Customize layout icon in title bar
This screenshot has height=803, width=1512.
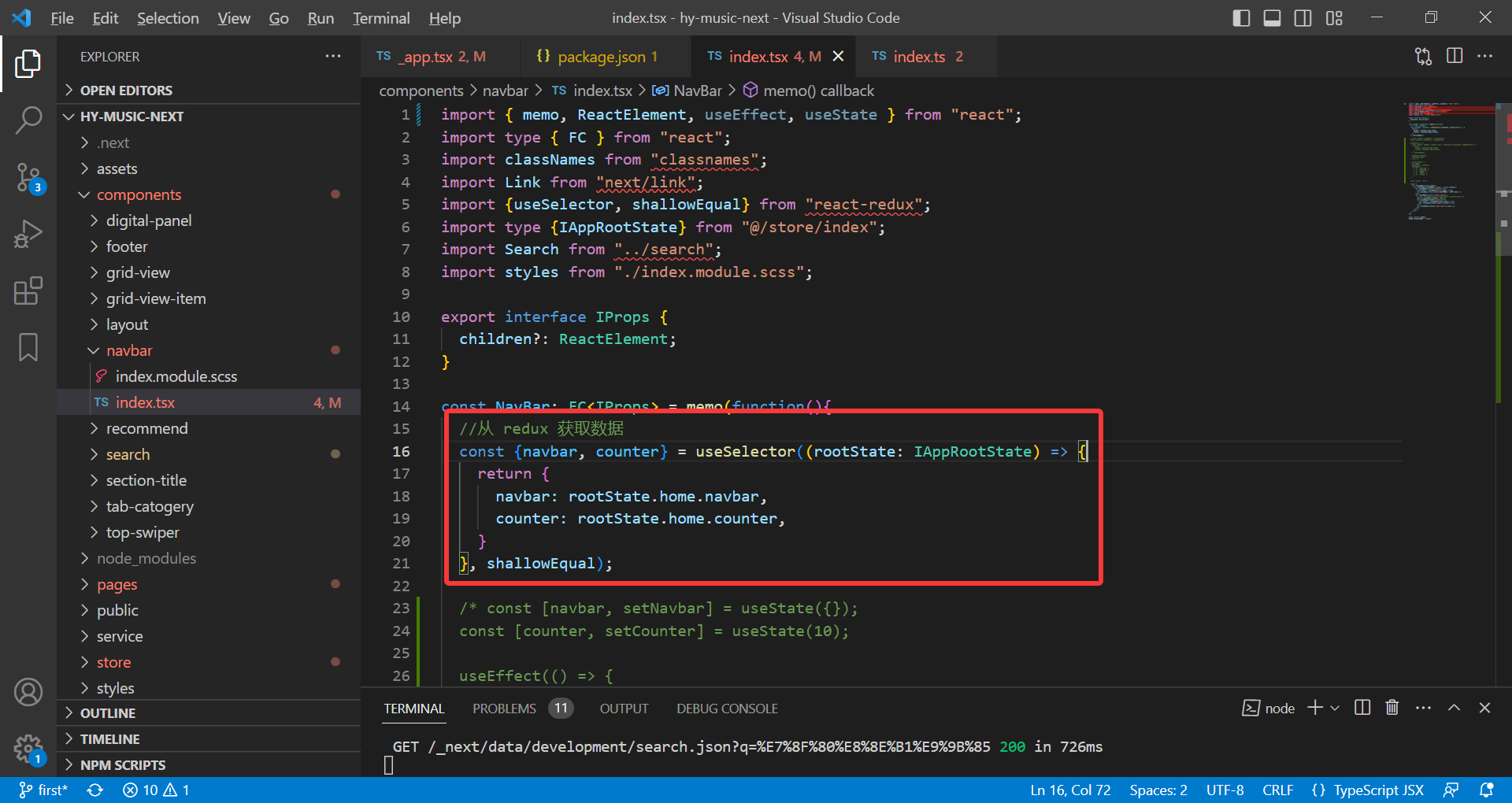(x=1334, y=18)
